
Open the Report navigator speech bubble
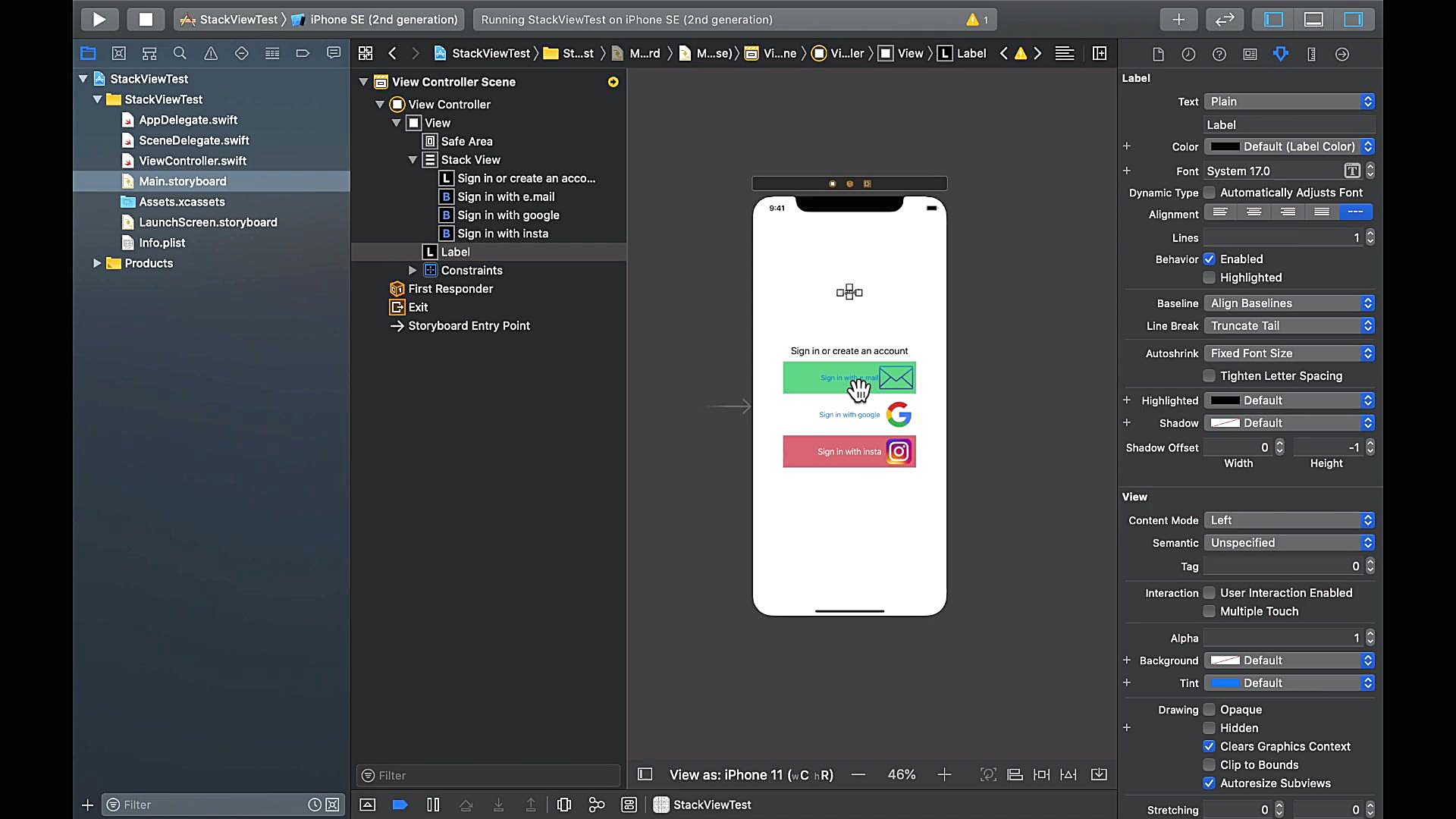(334, 54)
